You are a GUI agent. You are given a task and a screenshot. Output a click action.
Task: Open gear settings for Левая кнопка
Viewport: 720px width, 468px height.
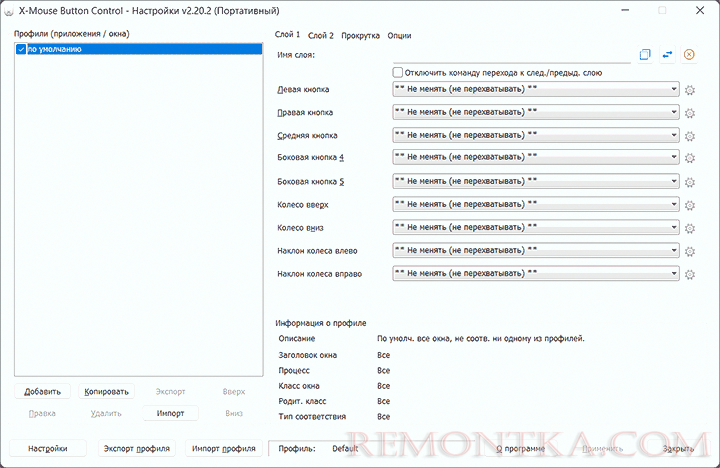[x=690, y=90]
